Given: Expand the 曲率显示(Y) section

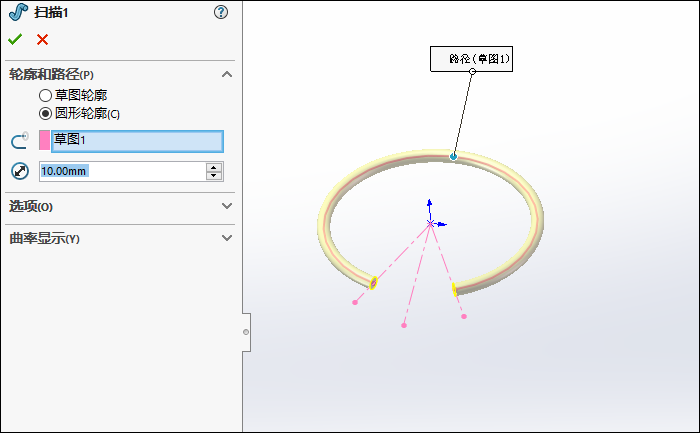Looking at the screenshot, I should click(x=227, y=238).
